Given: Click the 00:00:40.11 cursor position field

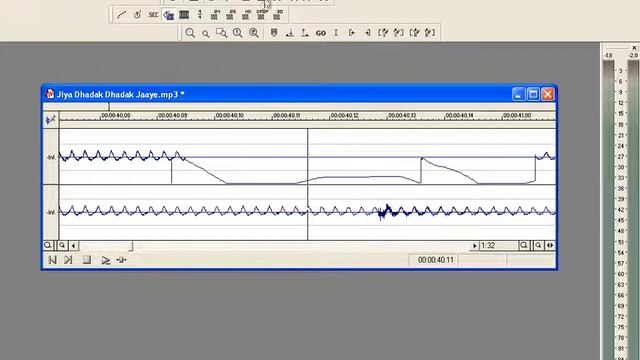Looking at the screenshot, I should [433, 260].
